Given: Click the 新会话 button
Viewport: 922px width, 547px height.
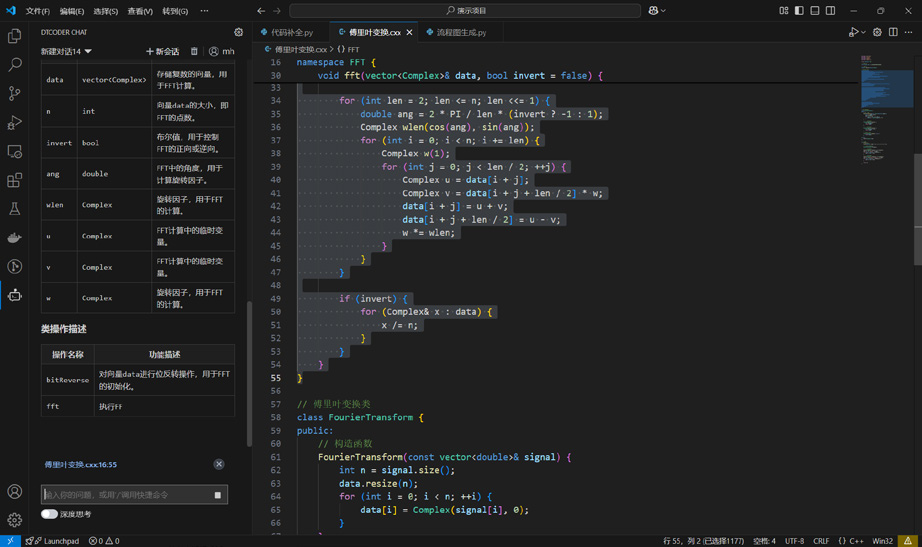Looking at the screenshot, I should point(162,51).
